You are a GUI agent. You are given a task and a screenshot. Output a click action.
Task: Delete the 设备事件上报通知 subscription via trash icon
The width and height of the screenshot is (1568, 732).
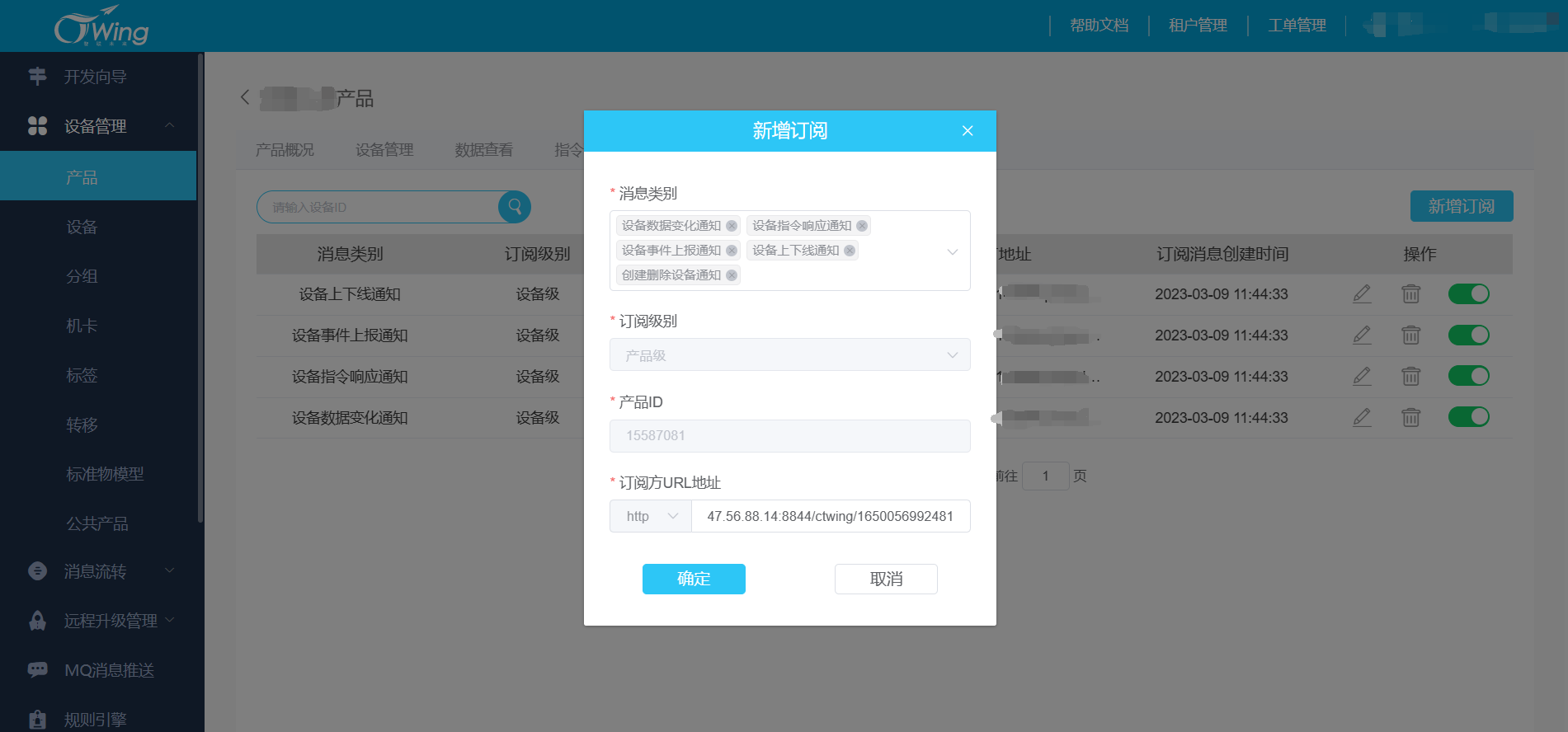click(1410, 335)
